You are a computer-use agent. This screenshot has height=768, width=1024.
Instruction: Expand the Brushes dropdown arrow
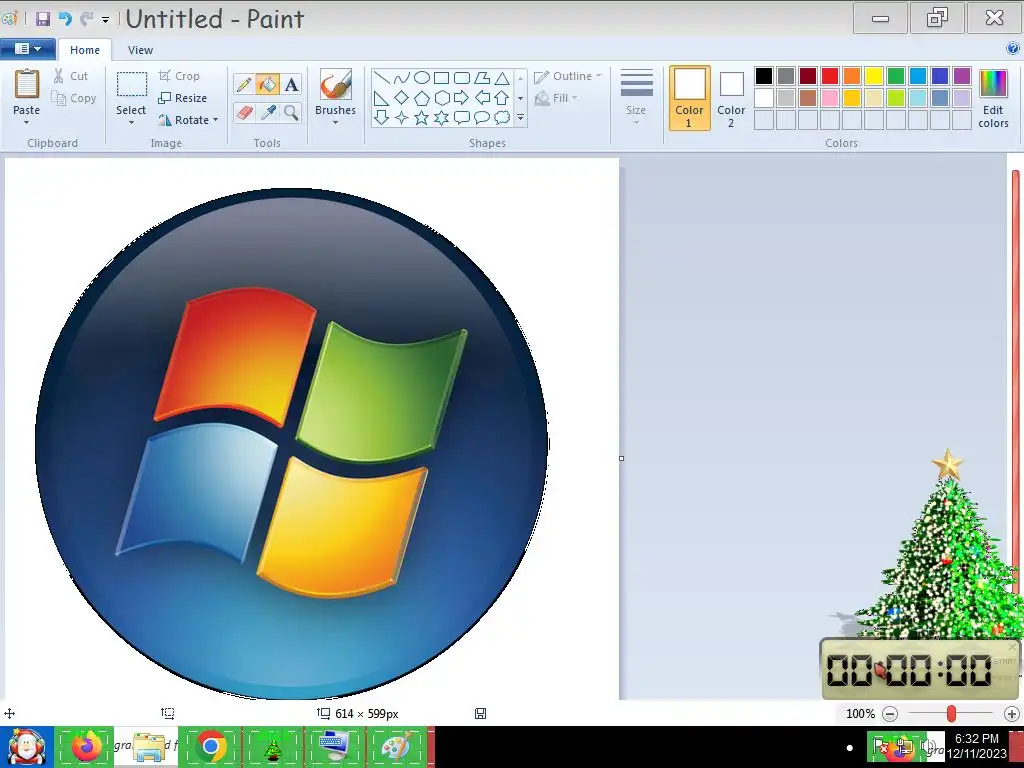335,122
